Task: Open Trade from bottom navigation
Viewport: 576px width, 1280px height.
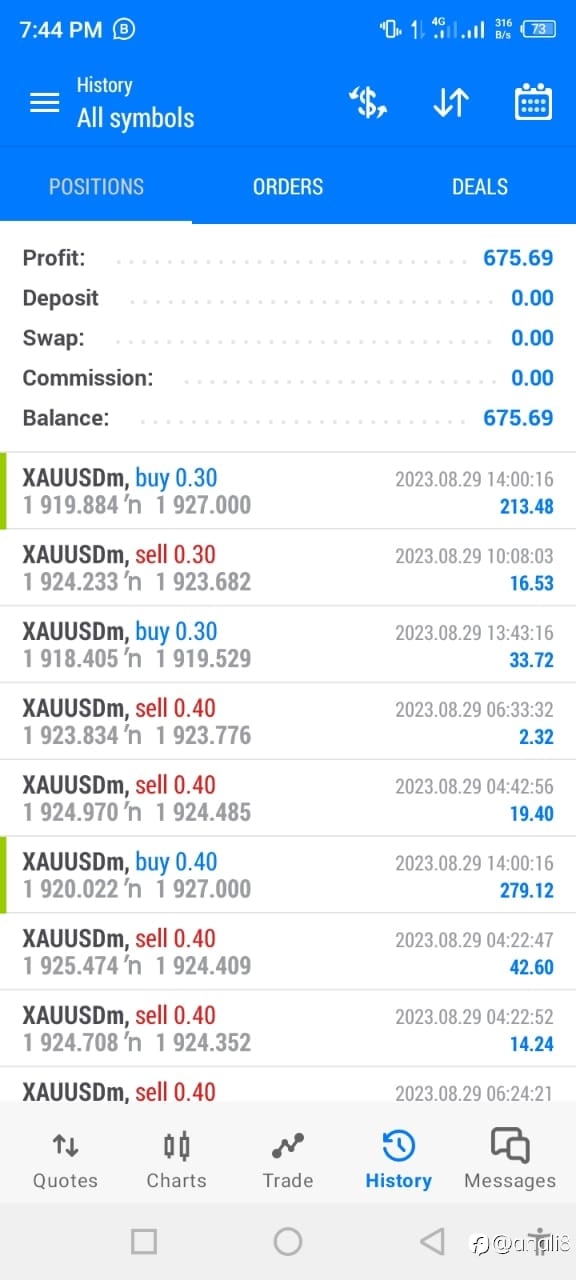Action: pos(288,1160)
